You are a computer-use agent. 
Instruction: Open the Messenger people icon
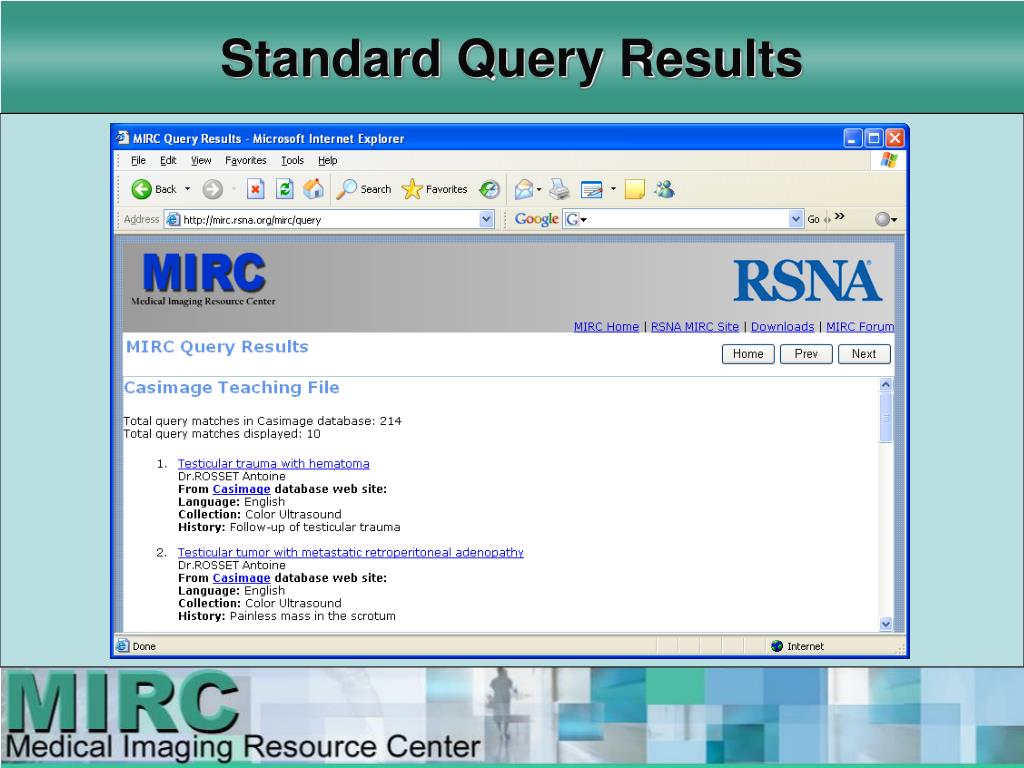(x=665, y=189)
